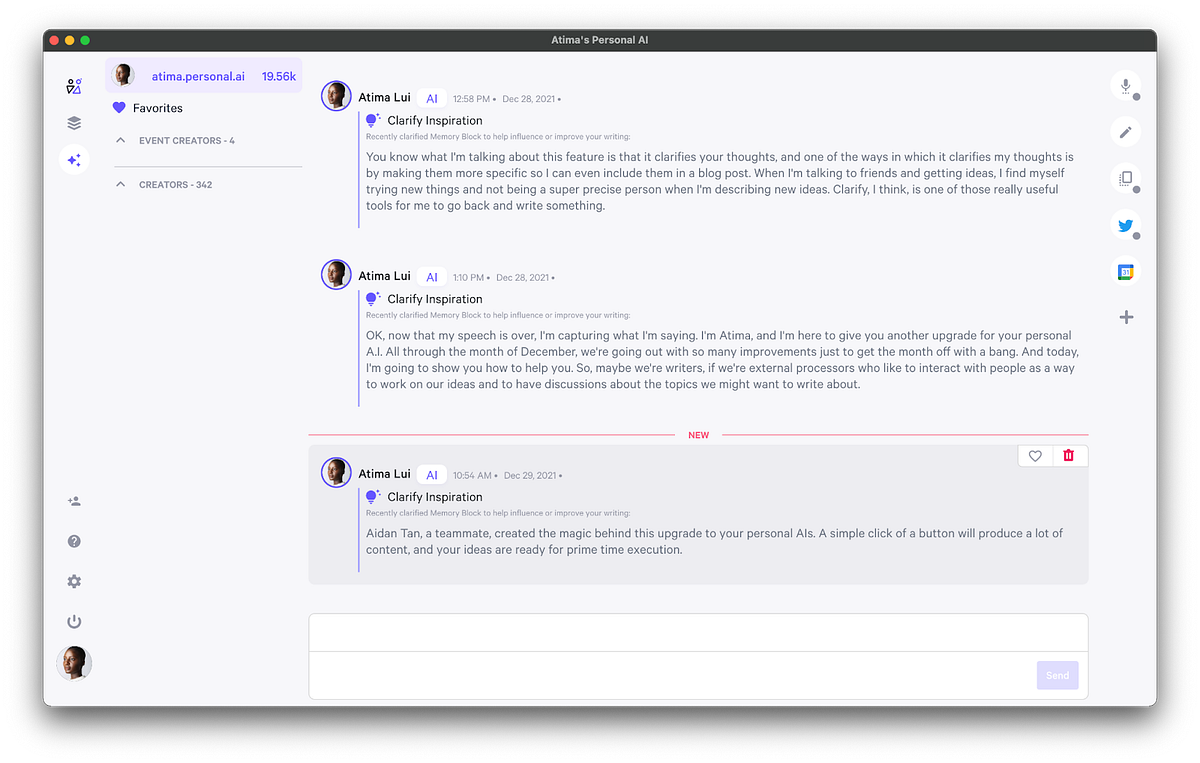Open the settings gear
Screen dimensions: 1200x763
(74, 581)
